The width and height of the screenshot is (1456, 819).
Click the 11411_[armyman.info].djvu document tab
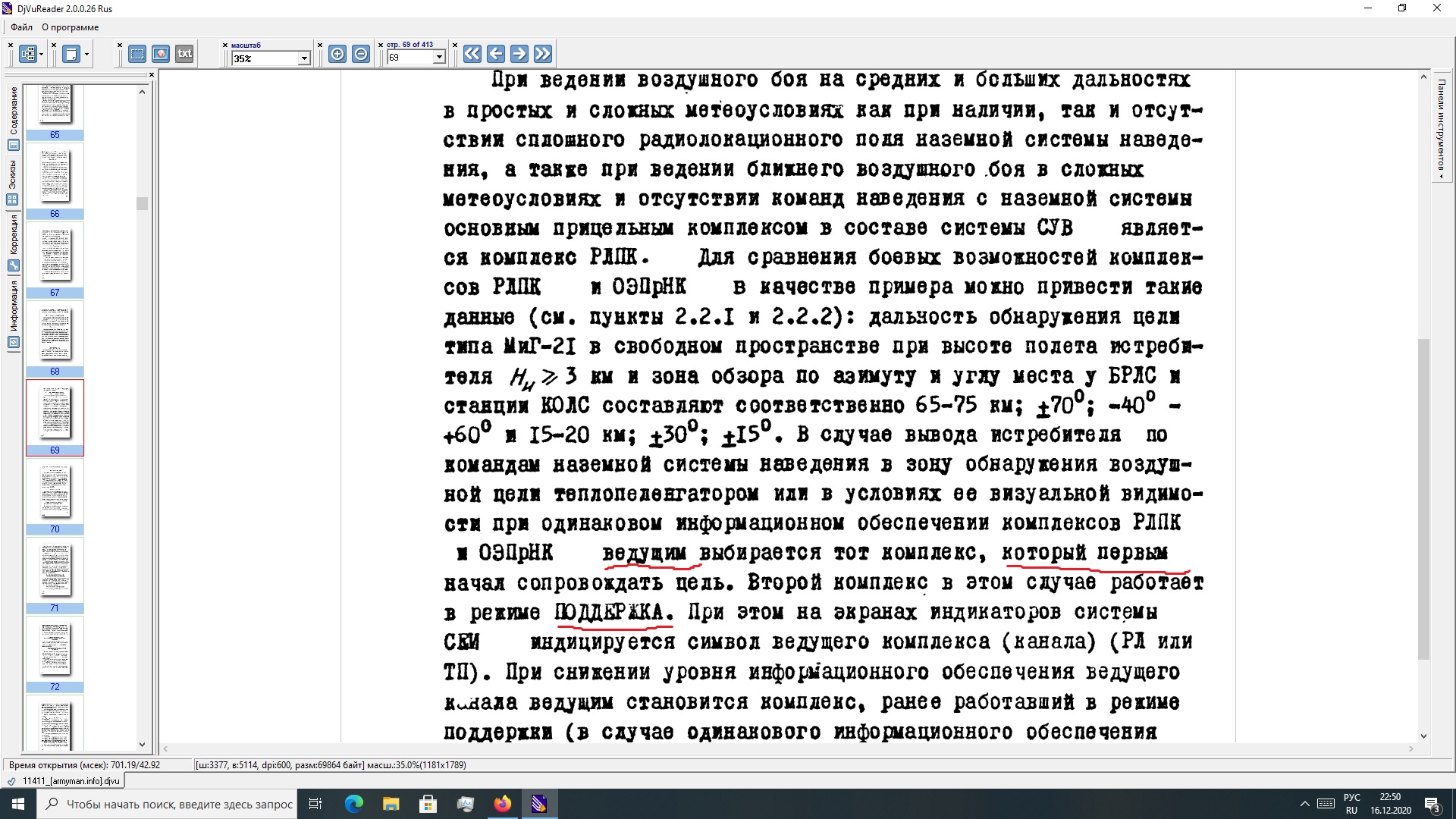click(x=64, y=780)
